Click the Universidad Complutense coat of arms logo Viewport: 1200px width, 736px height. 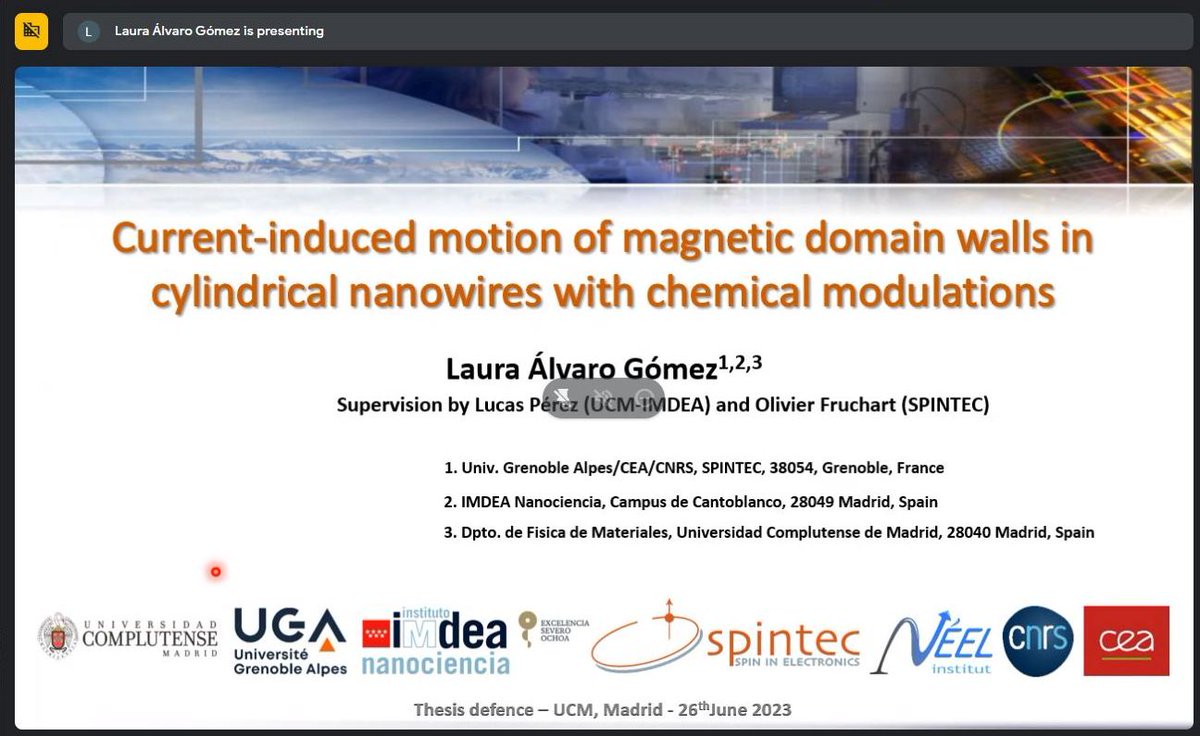click(x=57, y=637)
